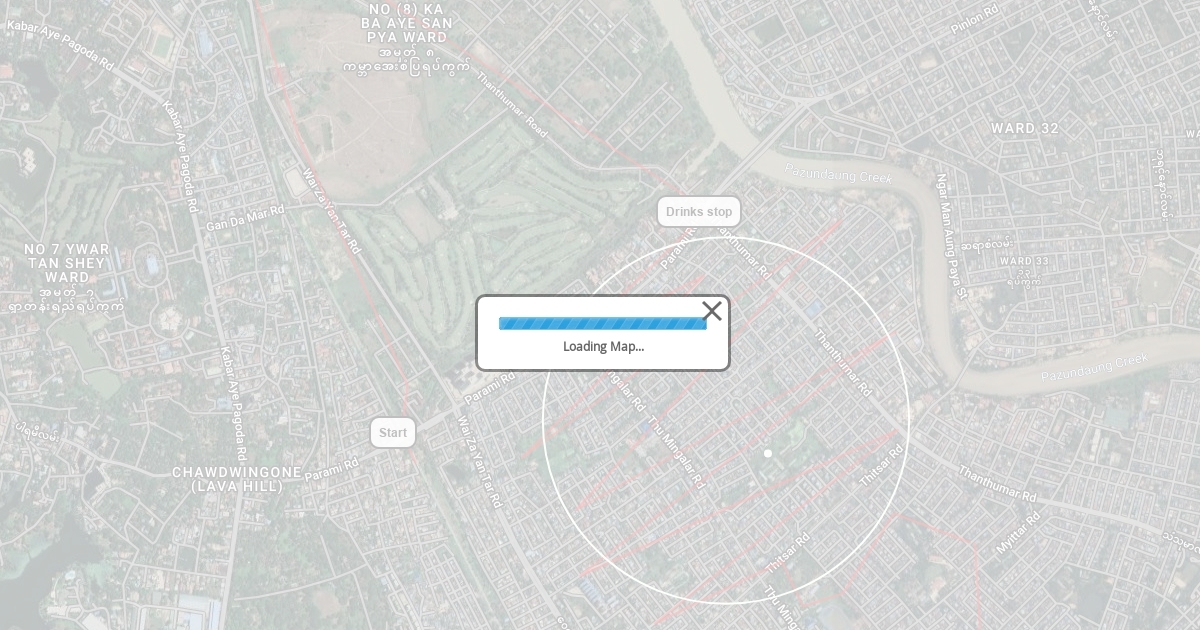This screenshot has width=1200, height=630.
Task: Click the CHAWDWINGONE (LAVA HILL) label
Action: (x=237, y=479)
